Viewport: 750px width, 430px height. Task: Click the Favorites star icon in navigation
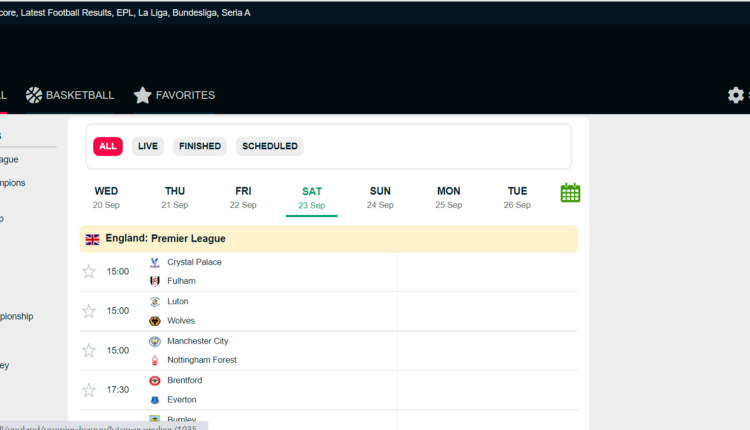click(143, 95)
